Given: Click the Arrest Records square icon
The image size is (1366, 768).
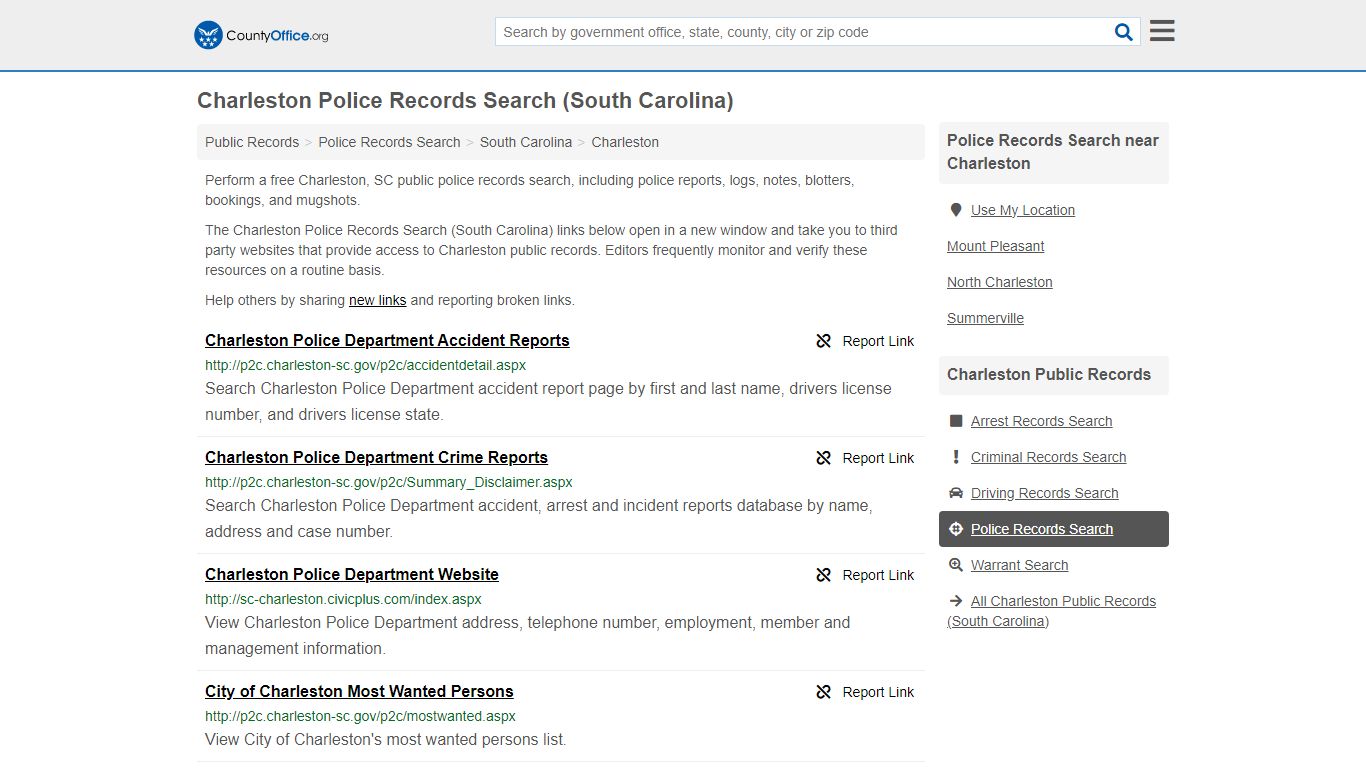Looking at the screenshot, I should [x=956, y=421].
